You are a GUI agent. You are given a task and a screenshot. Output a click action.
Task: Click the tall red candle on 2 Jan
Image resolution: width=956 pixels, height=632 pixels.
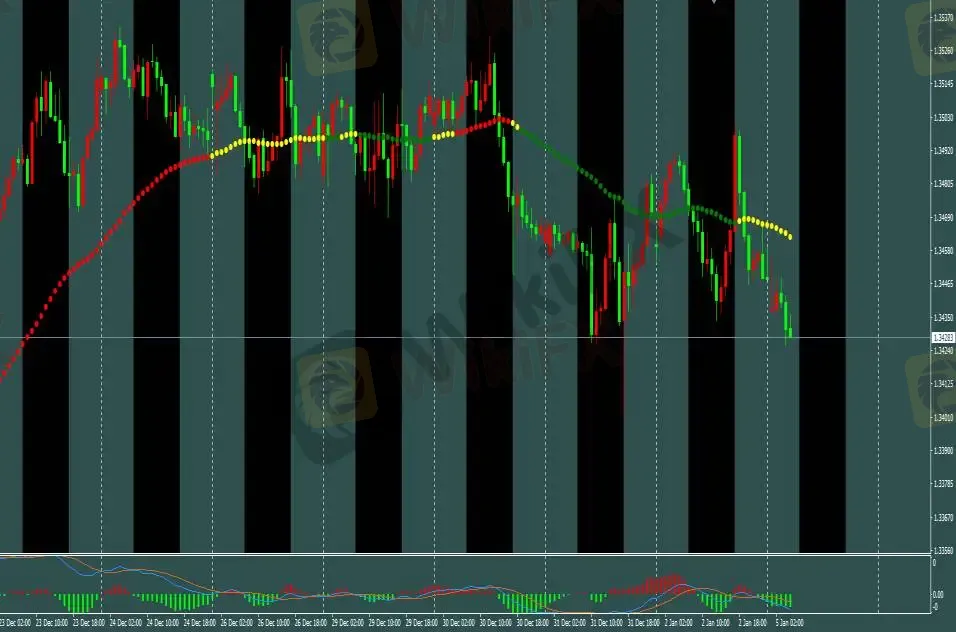pos(737,180)
